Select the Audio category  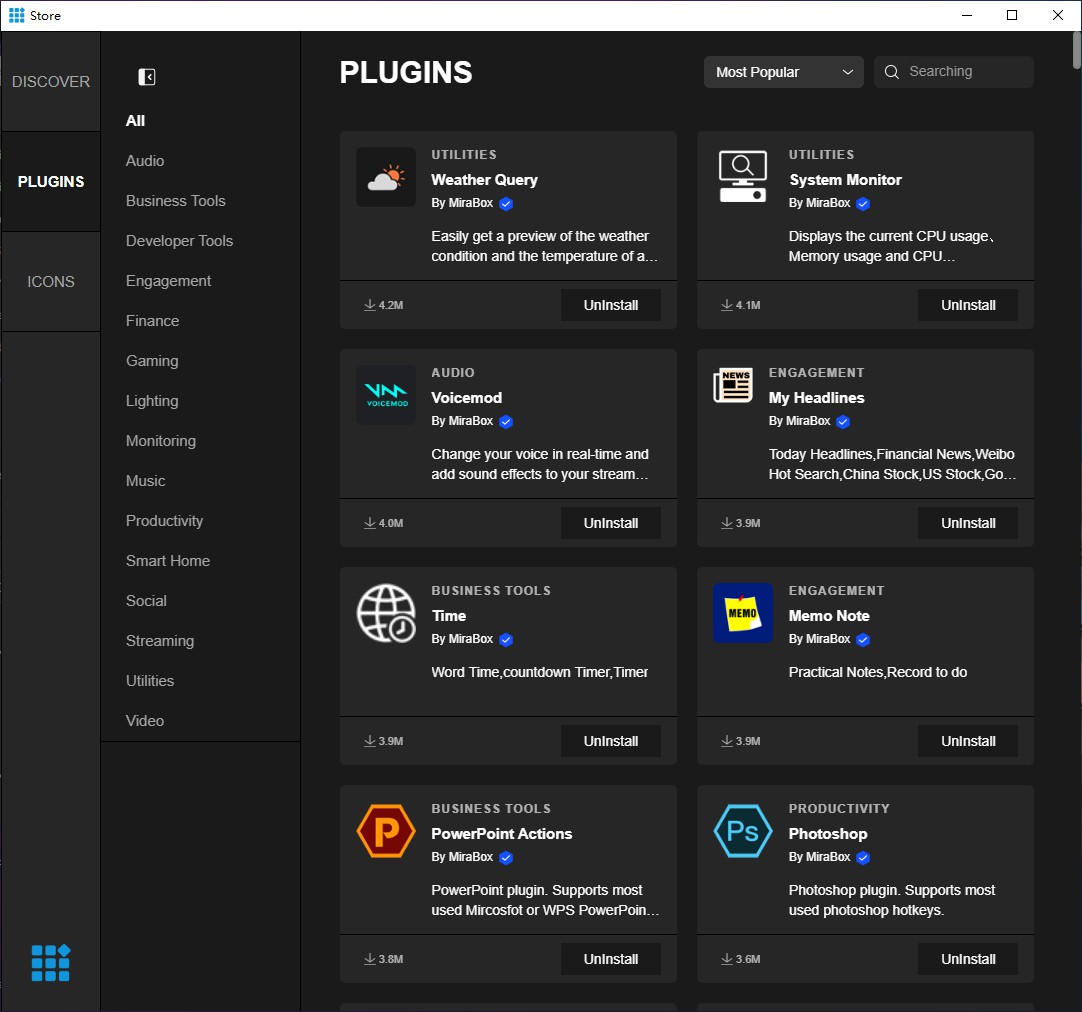[145, 161]
